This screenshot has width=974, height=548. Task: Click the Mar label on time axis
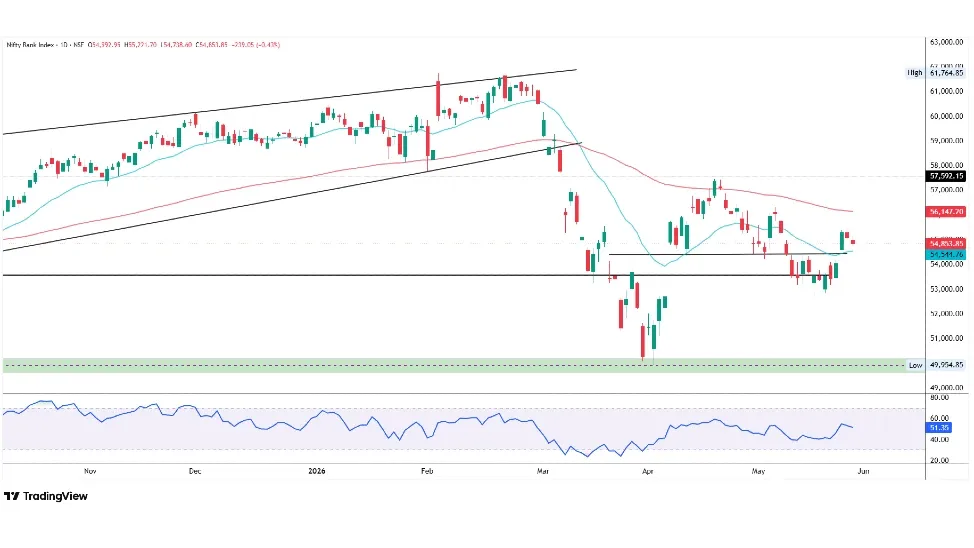(543, 471)
